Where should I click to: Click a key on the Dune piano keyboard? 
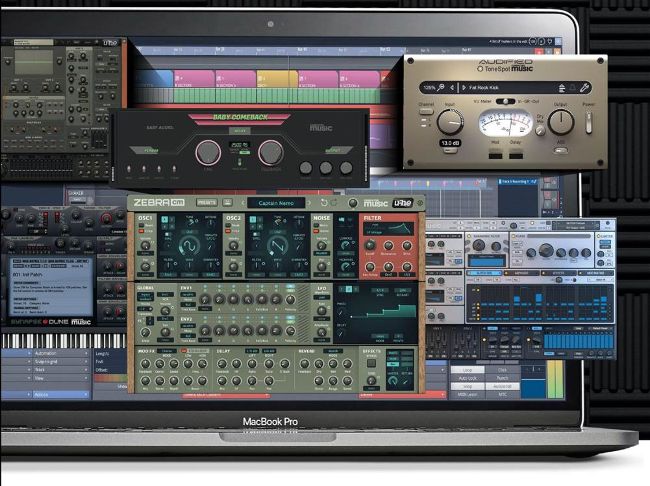pos(63,341)
